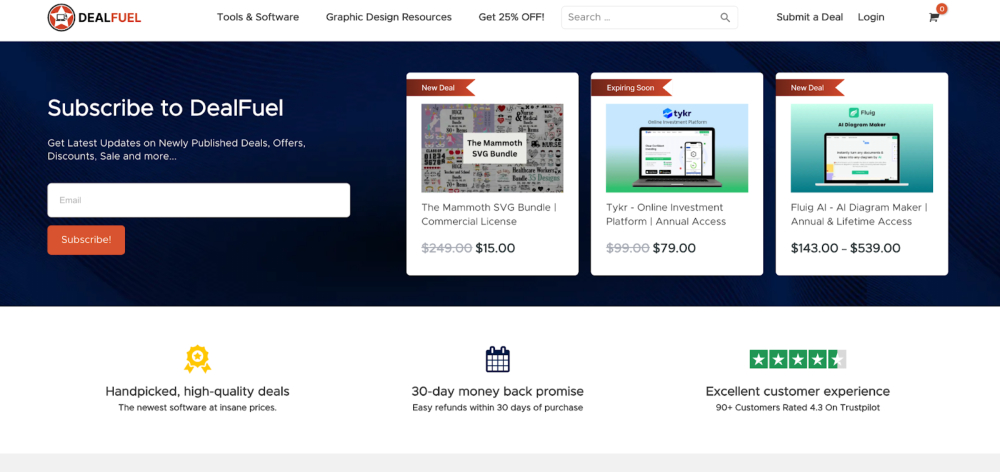Image resolution: width=1000 pixels, height=472 pixels.
Task: Click The newest software at insane prices text
Action: [198, 407]
